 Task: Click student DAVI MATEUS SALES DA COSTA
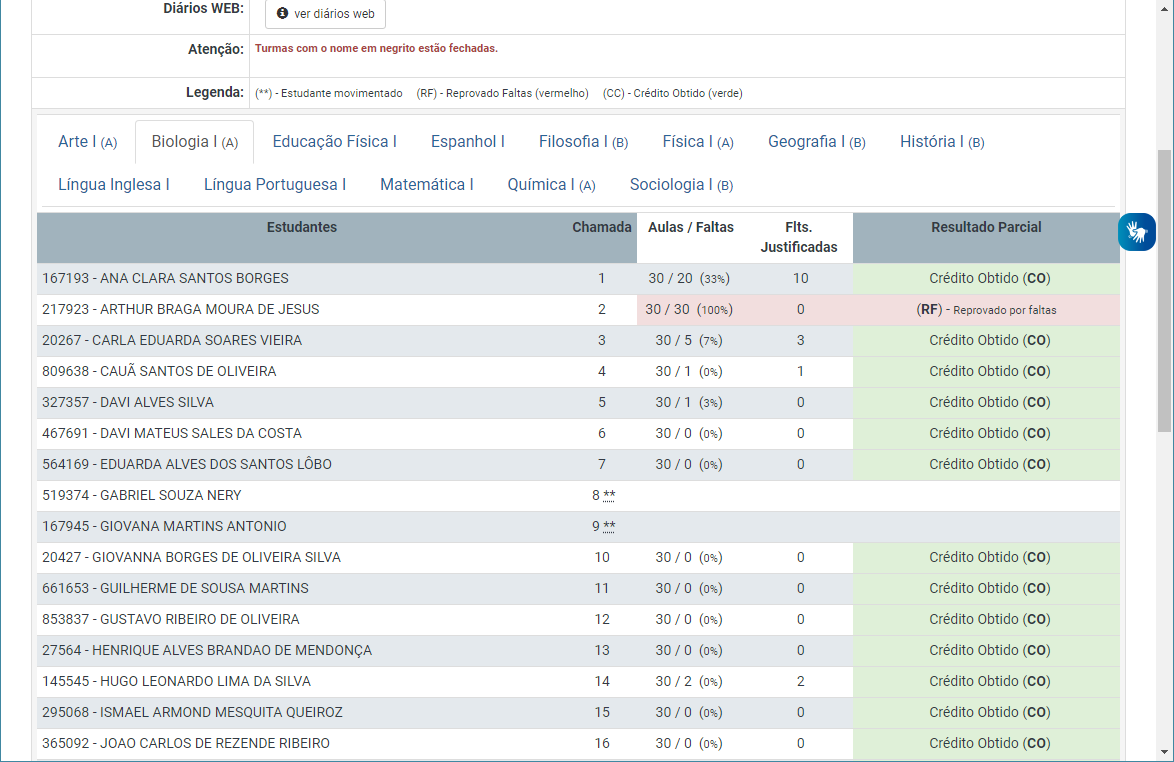172,433
